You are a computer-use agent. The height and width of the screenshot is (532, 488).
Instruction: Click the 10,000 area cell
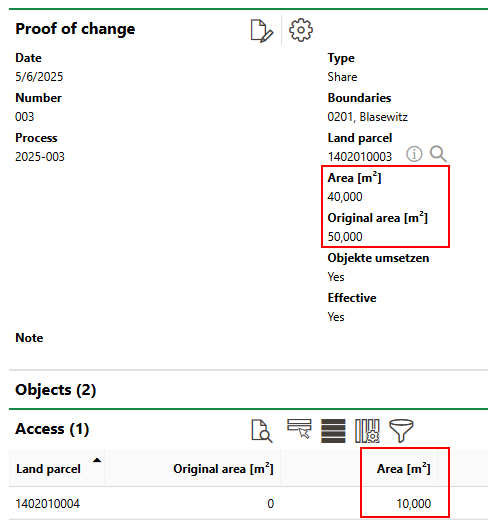(x=414, y=504)
